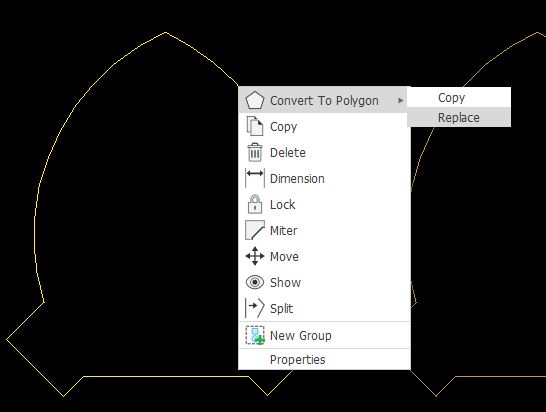Click the Copy pages icon

pos(255,126)
